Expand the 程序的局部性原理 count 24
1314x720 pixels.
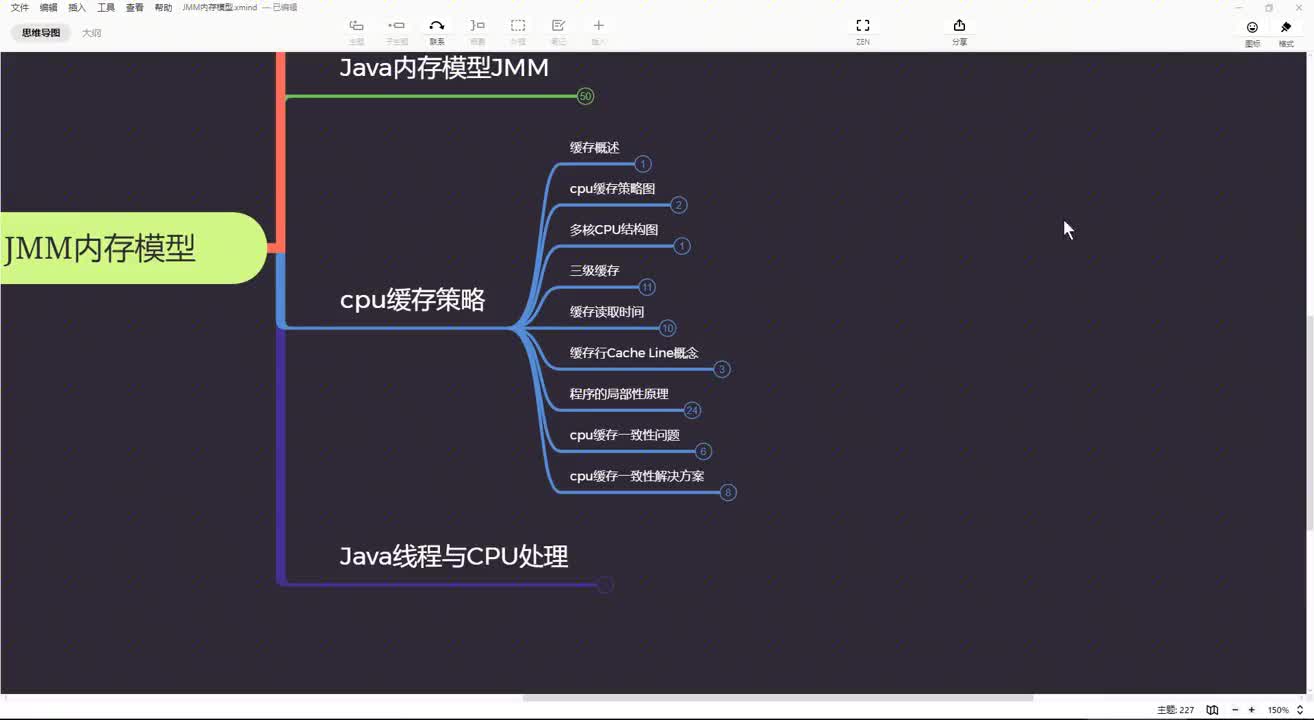[692, 410]
